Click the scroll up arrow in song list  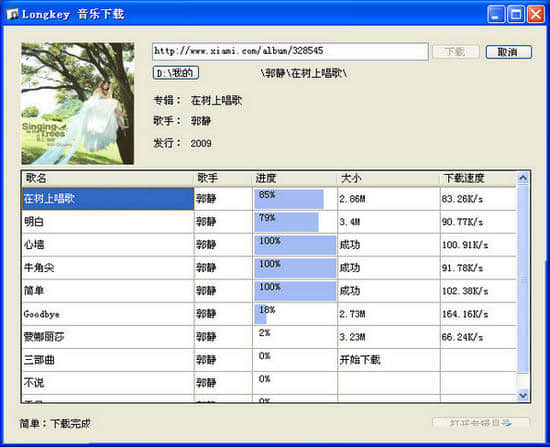click(x=523, y=178)
